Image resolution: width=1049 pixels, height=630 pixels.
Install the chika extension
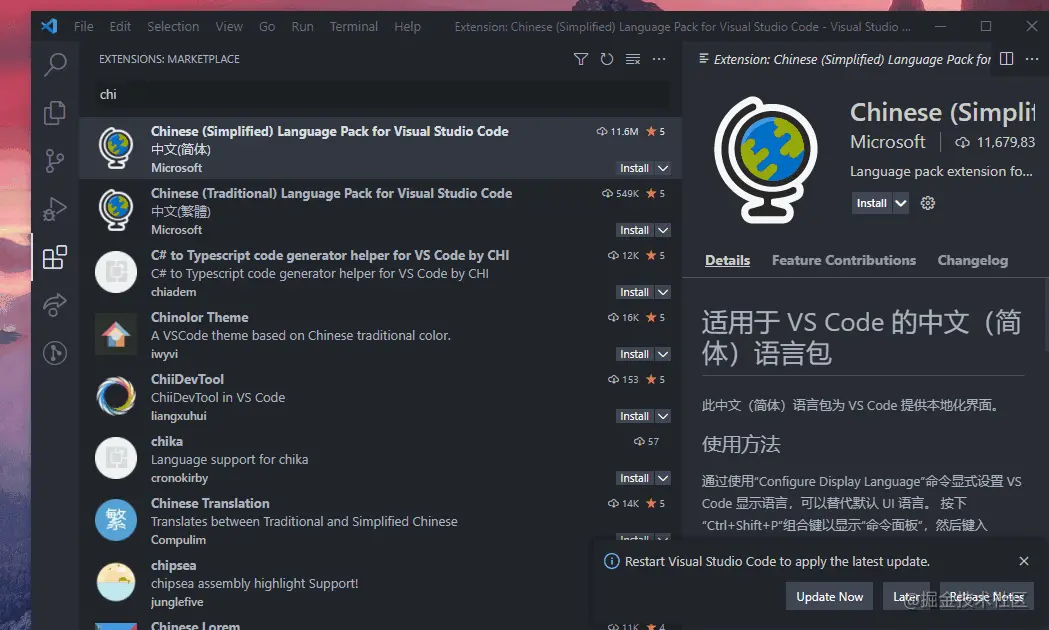click(634, 478)
